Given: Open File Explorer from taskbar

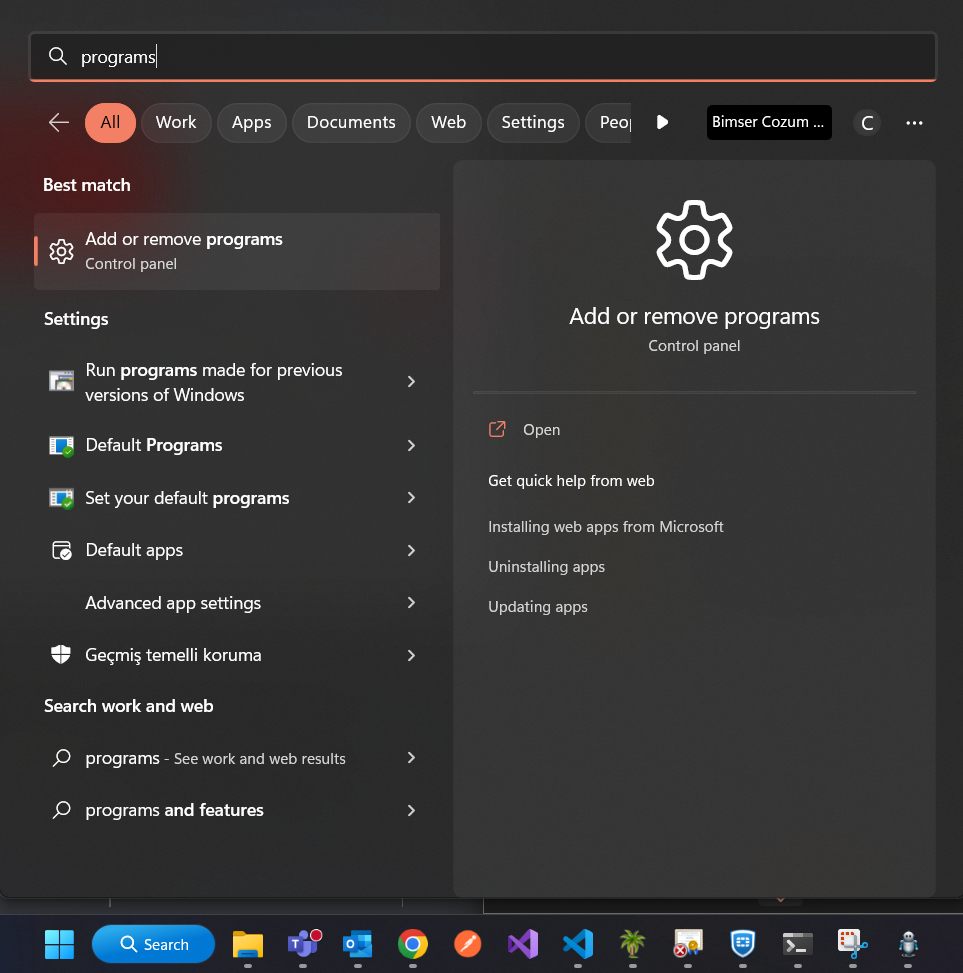Looking at the screenshot, I should tap(247, 943).
